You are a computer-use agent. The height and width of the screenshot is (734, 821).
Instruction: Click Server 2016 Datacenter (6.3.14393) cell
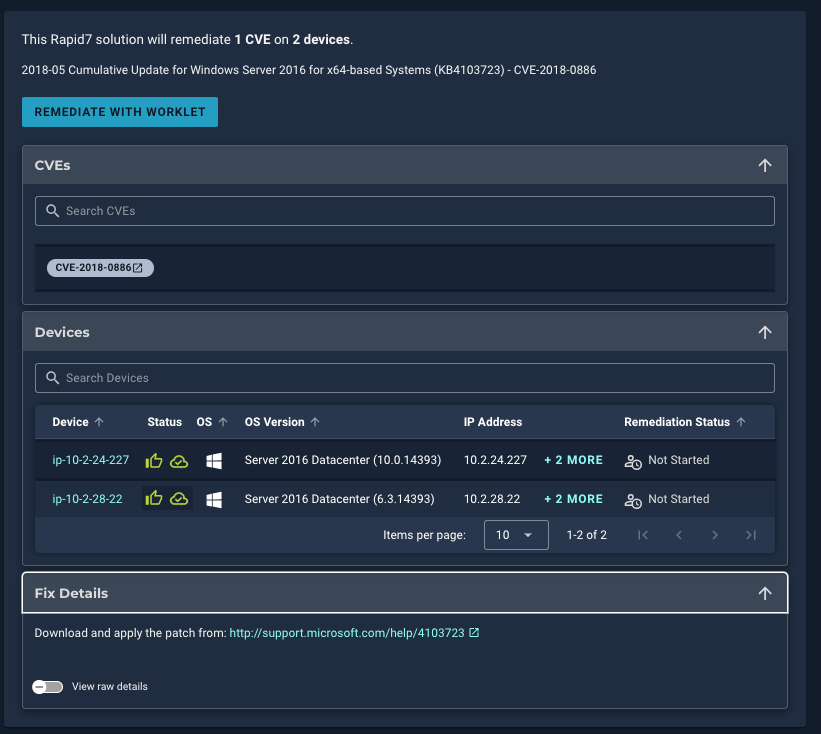339,499
